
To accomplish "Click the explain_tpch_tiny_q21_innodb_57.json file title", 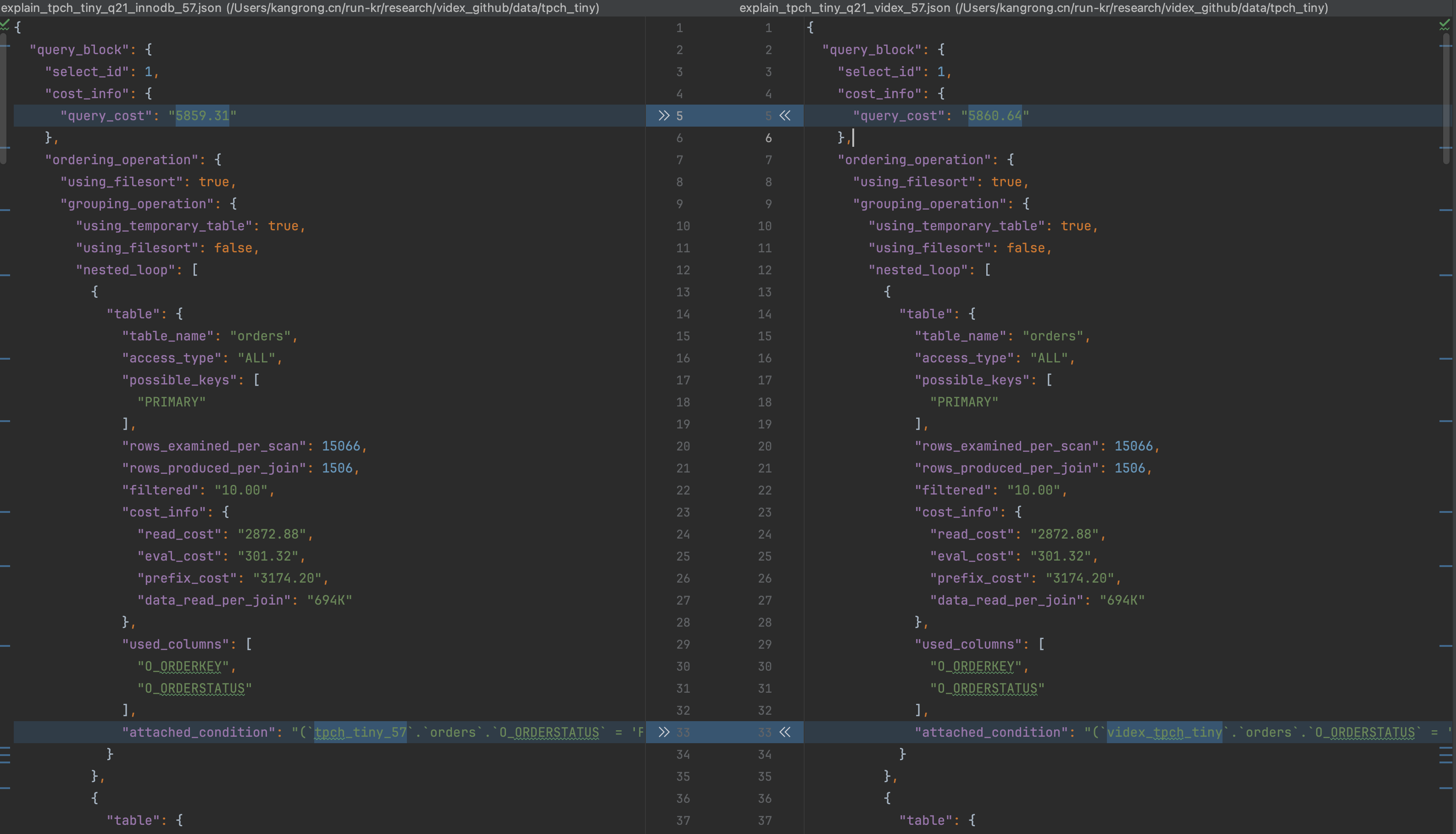I will tap(300, 8).
